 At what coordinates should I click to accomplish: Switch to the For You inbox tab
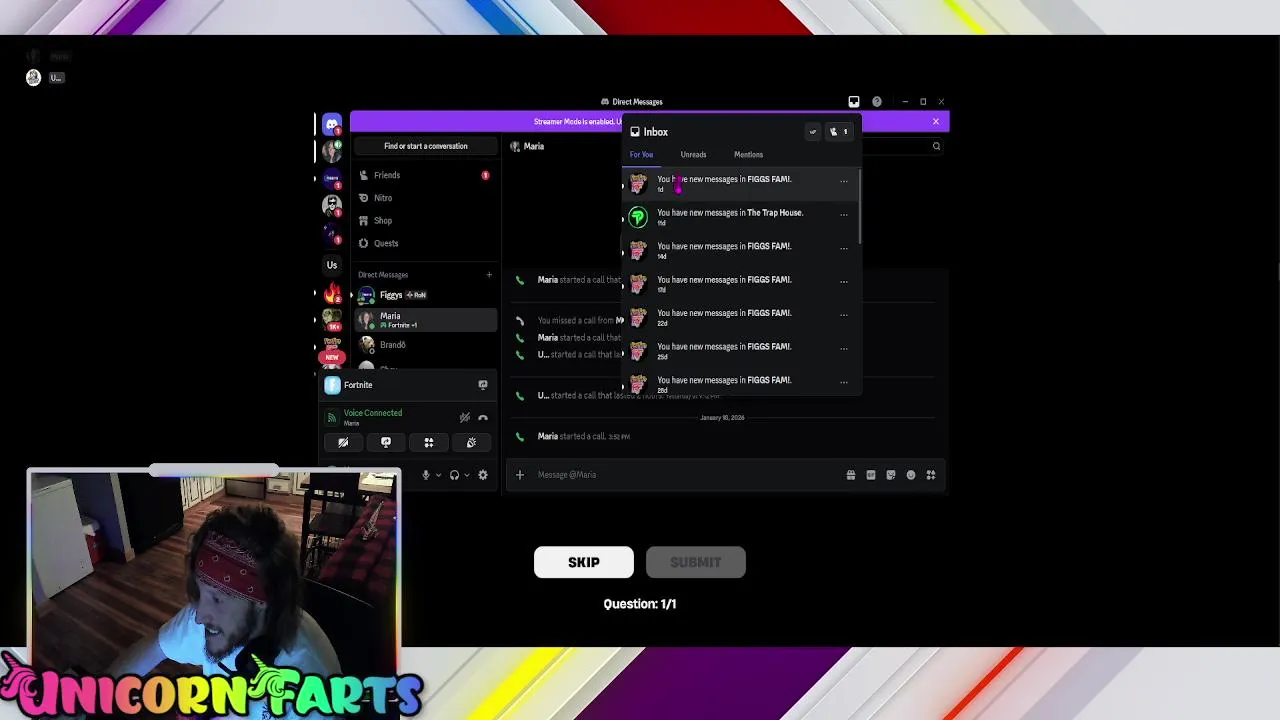click(x=641, y=155)
